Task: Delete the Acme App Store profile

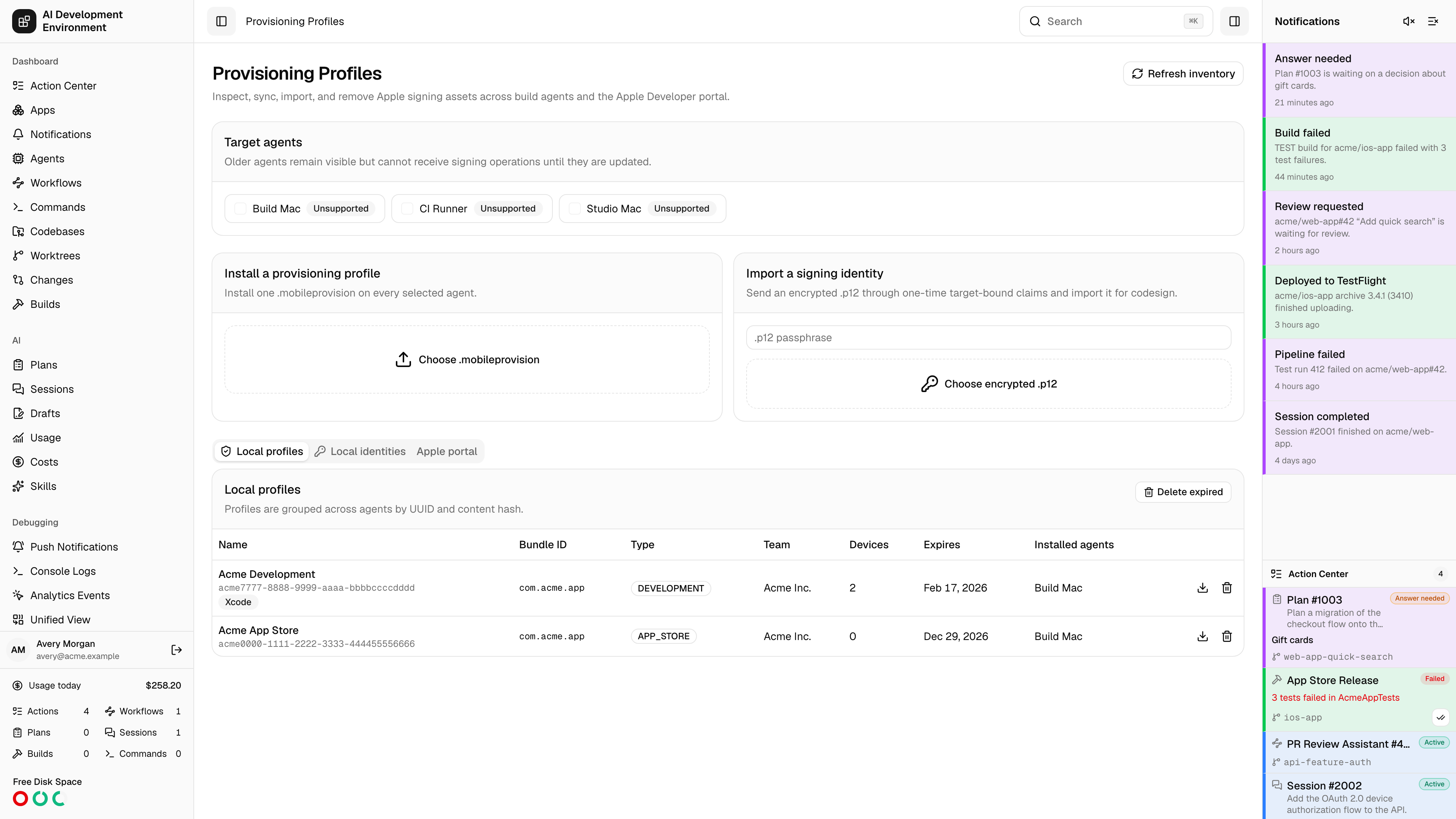Action: [x=1227, y=637]
